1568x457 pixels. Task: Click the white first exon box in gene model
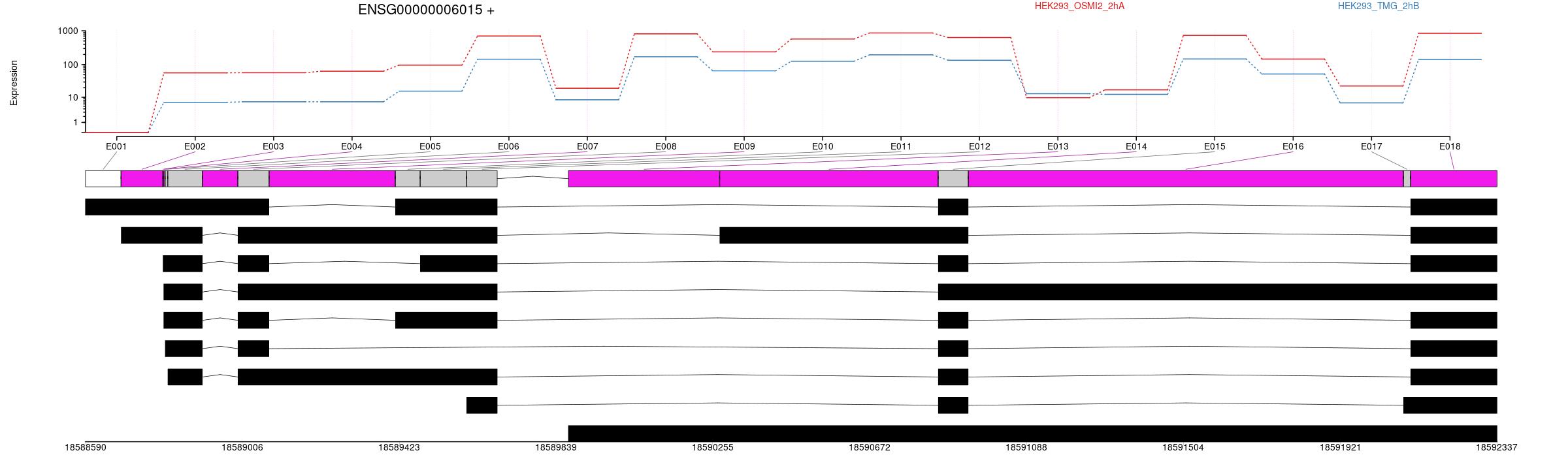tap(103, 179)
